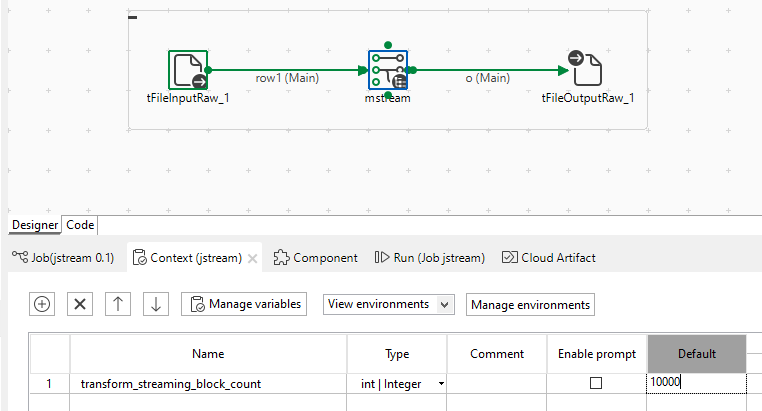Move variable up with arrow icon
The height and width of the screenshot is (411, 762).
tap(118, 304)
